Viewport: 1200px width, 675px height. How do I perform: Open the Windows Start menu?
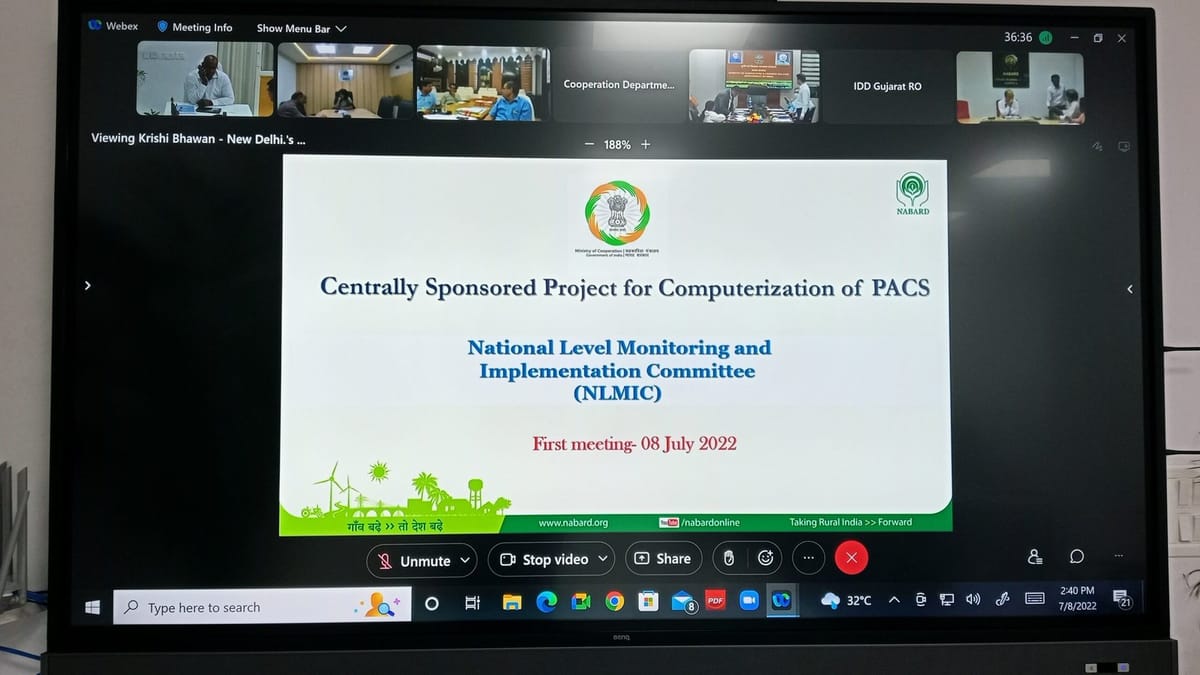[x=92, y=606]
